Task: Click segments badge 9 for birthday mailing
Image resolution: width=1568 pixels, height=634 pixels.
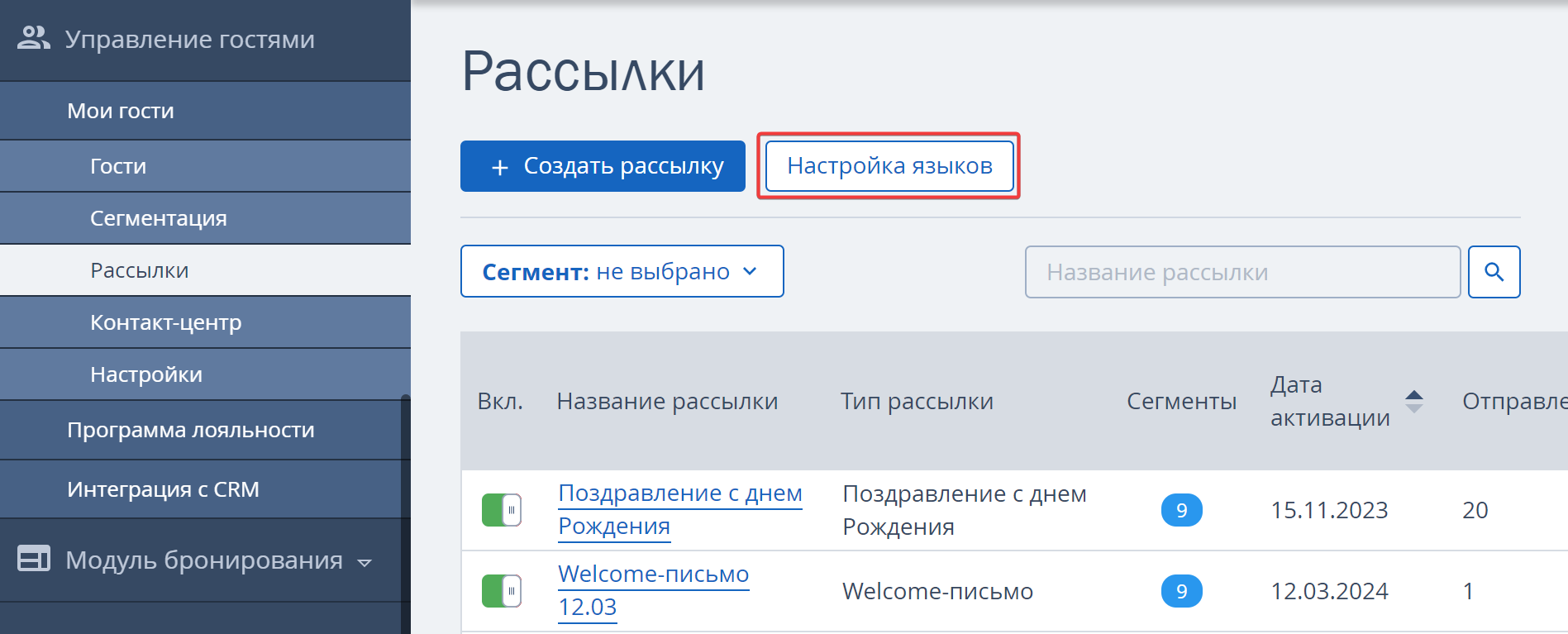Action: pos(1181,510)
